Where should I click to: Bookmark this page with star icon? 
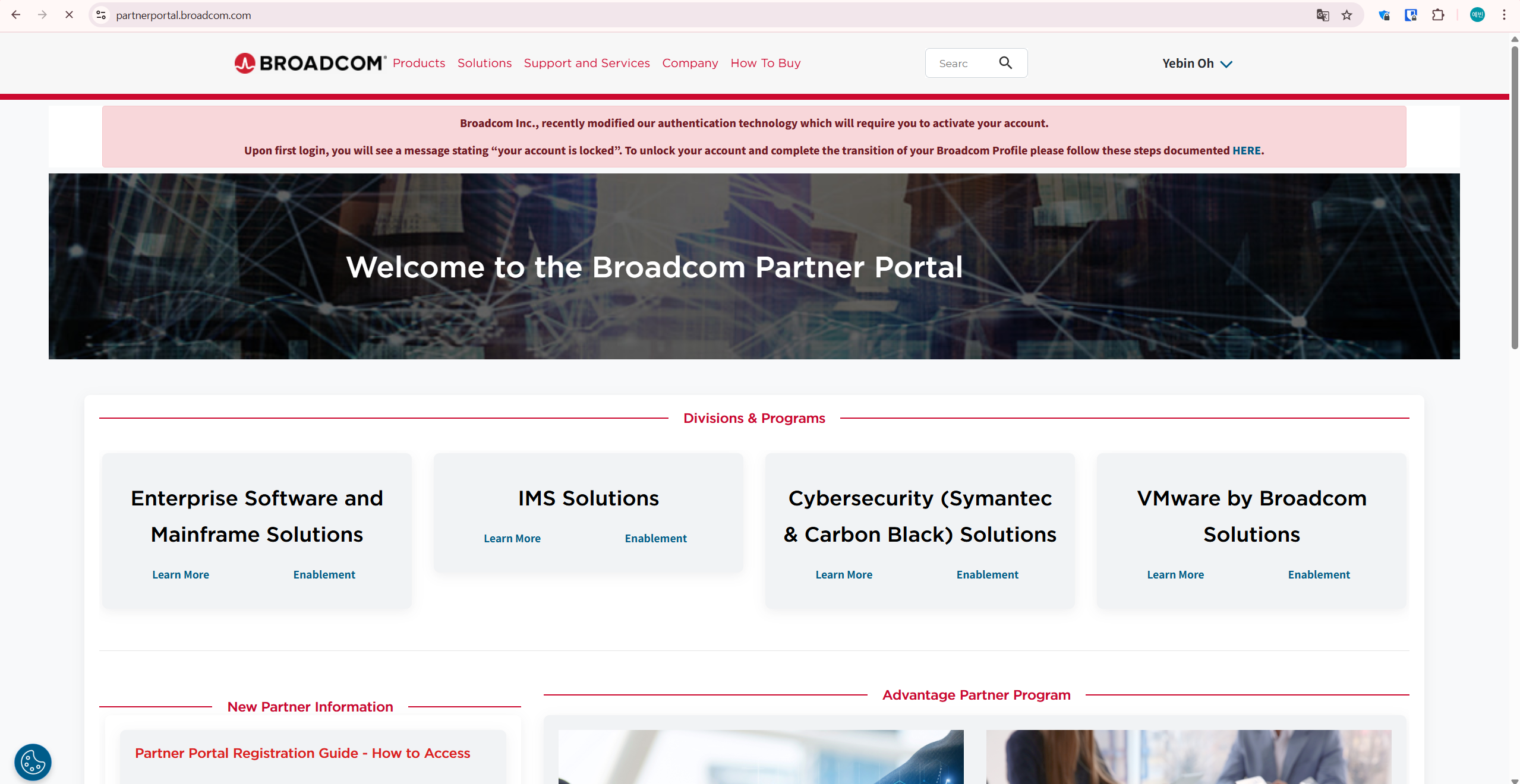coord(1347,15)
